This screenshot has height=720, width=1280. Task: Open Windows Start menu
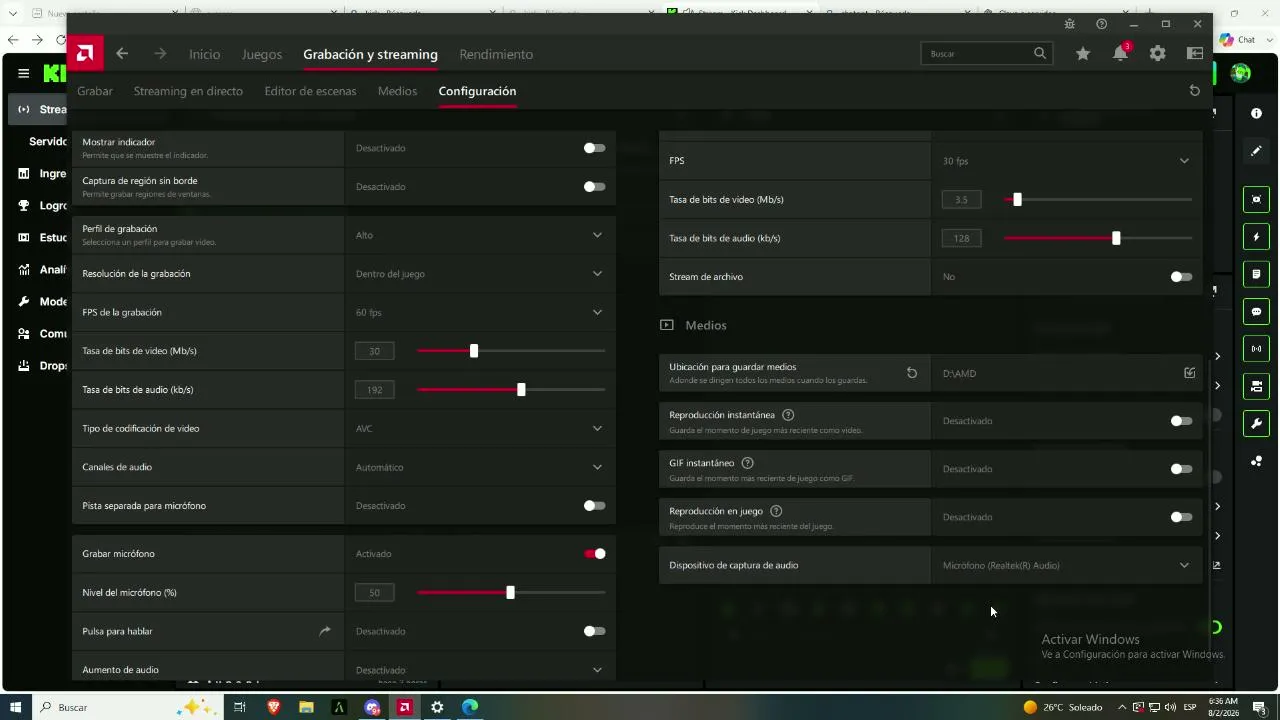[15, 707]
